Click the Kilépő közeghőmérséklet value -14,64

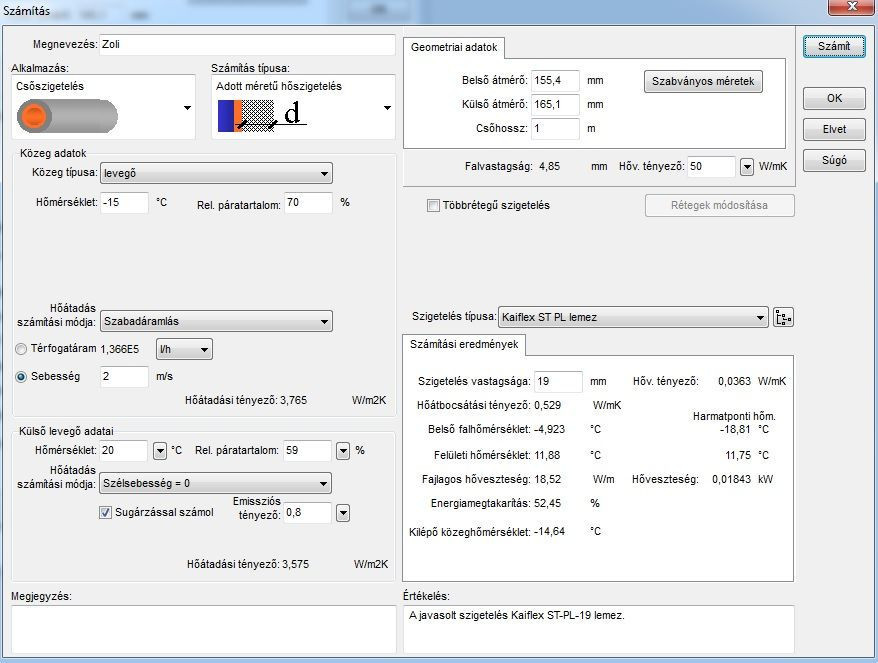click(549, 531)
